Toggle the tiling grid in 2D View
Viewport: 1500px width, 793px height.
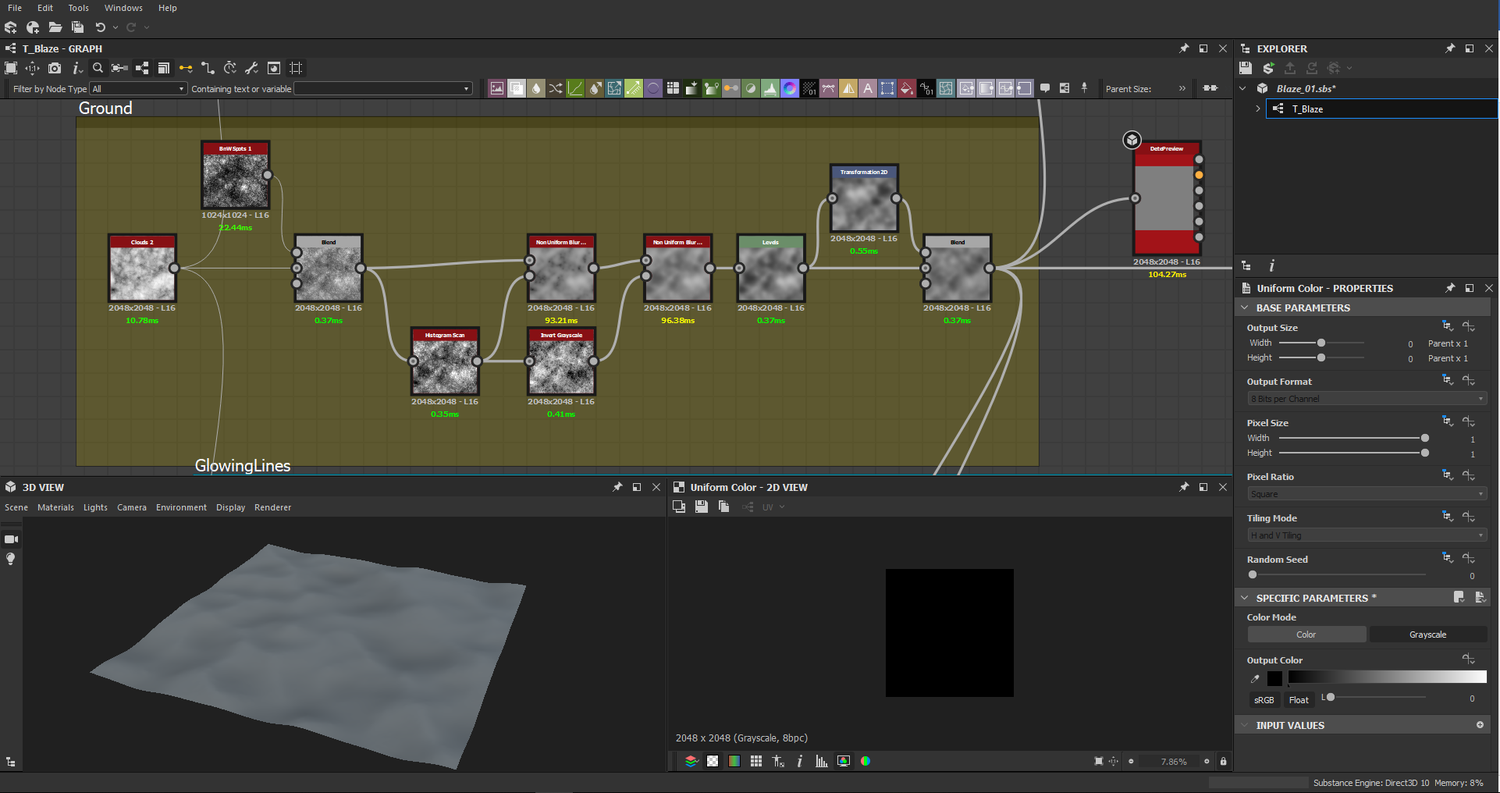[x=756, y=761]
